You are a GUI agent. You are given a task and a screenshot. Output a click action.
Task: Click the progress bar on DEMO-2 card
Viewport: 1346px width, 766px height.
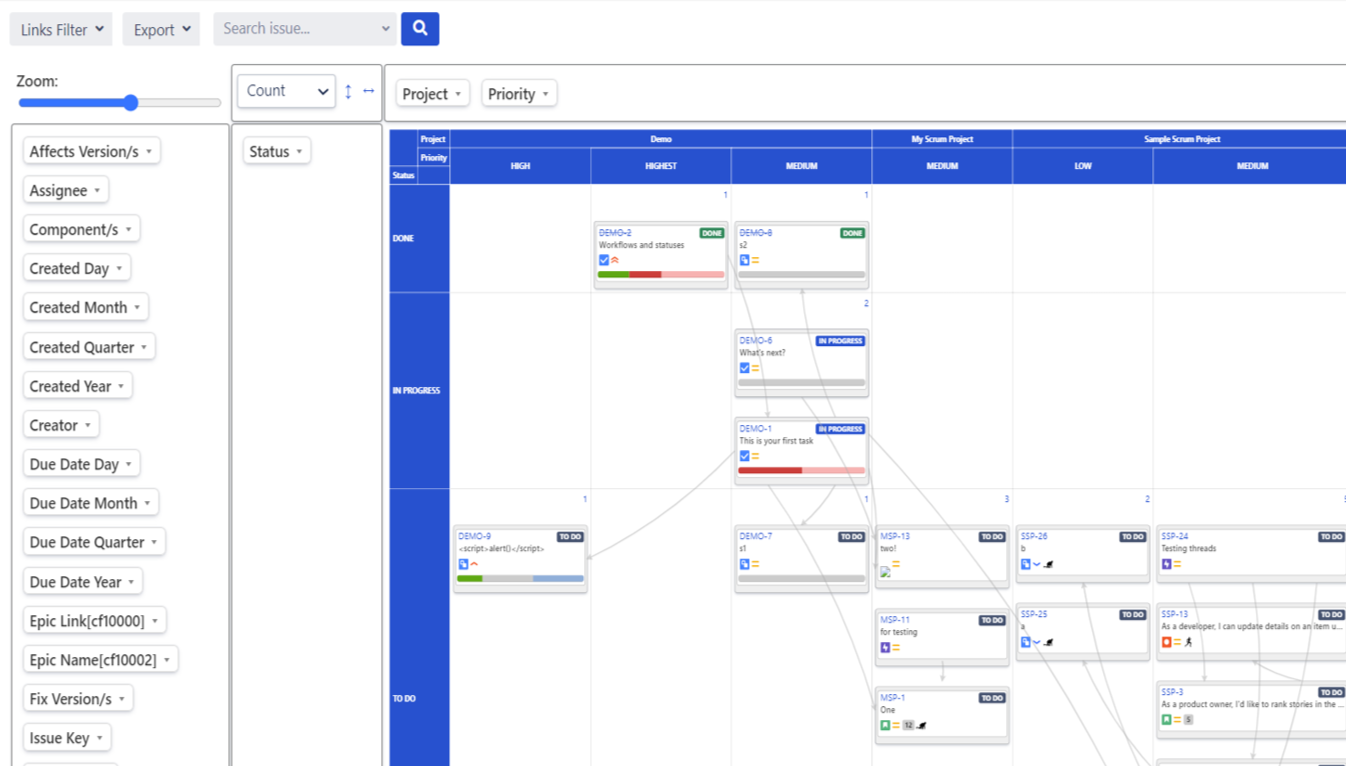click(661, 274)
